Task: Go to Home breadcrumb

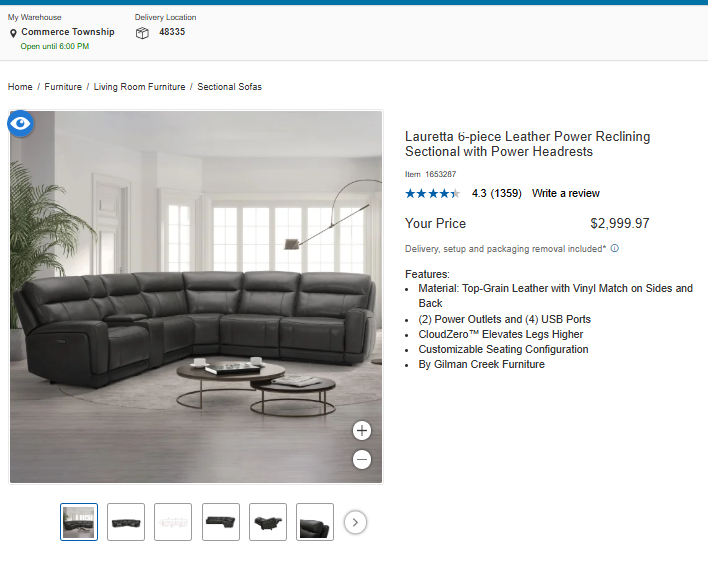Action: tap(20, 87)
